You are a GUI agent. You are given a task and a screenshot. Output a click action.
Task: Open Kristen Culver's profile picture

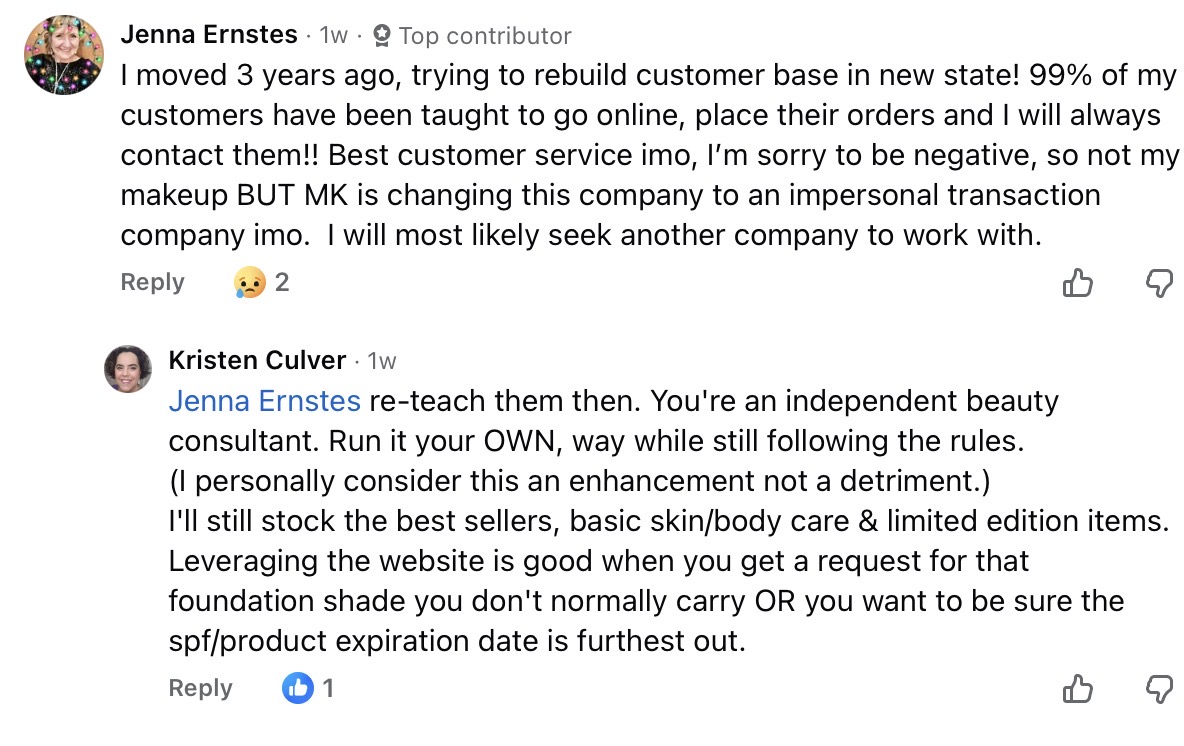128,369
